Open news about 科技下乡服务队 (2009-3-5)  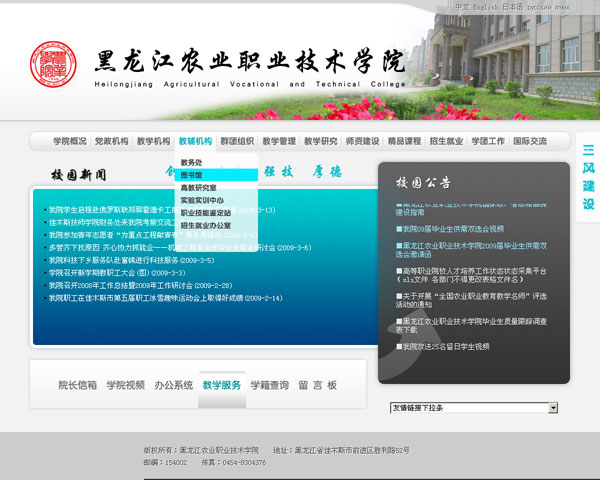pos(131,260)
